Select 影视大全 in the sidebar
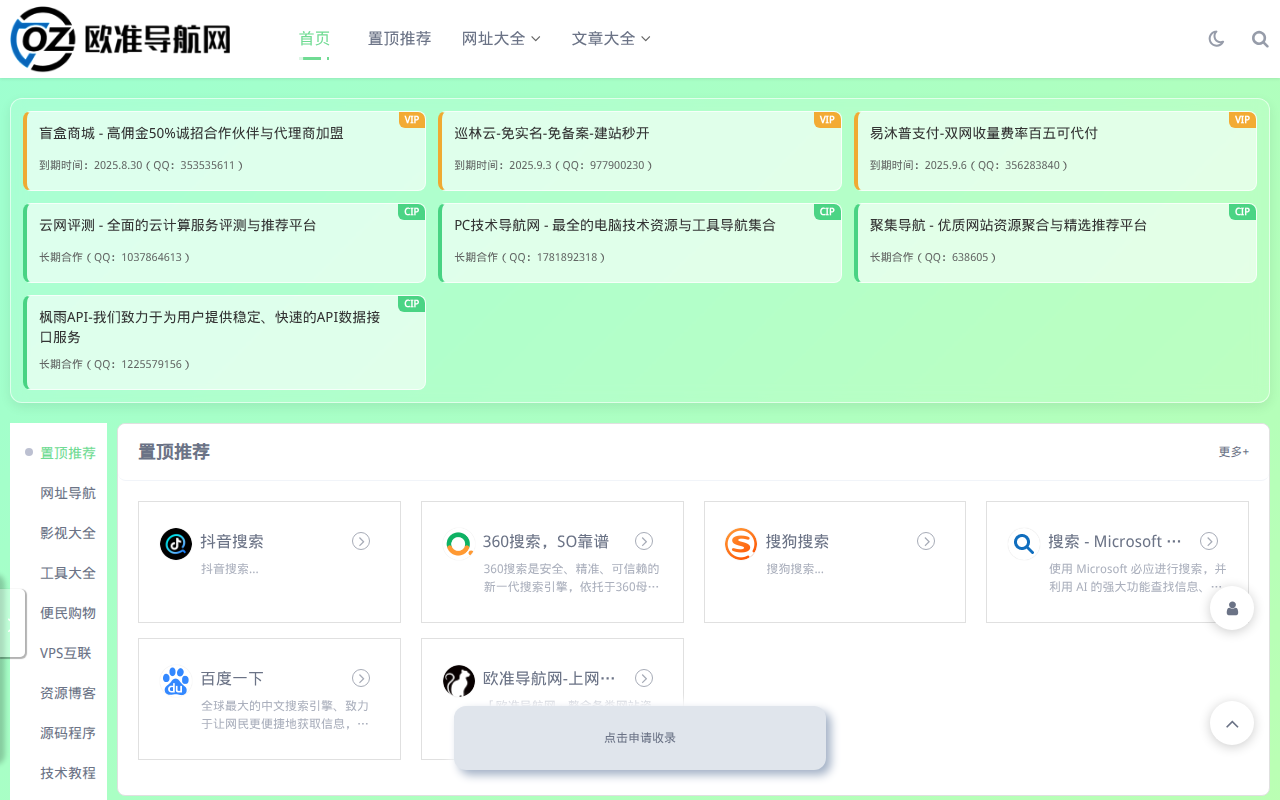1280x800 pixels. click(68, 533)
